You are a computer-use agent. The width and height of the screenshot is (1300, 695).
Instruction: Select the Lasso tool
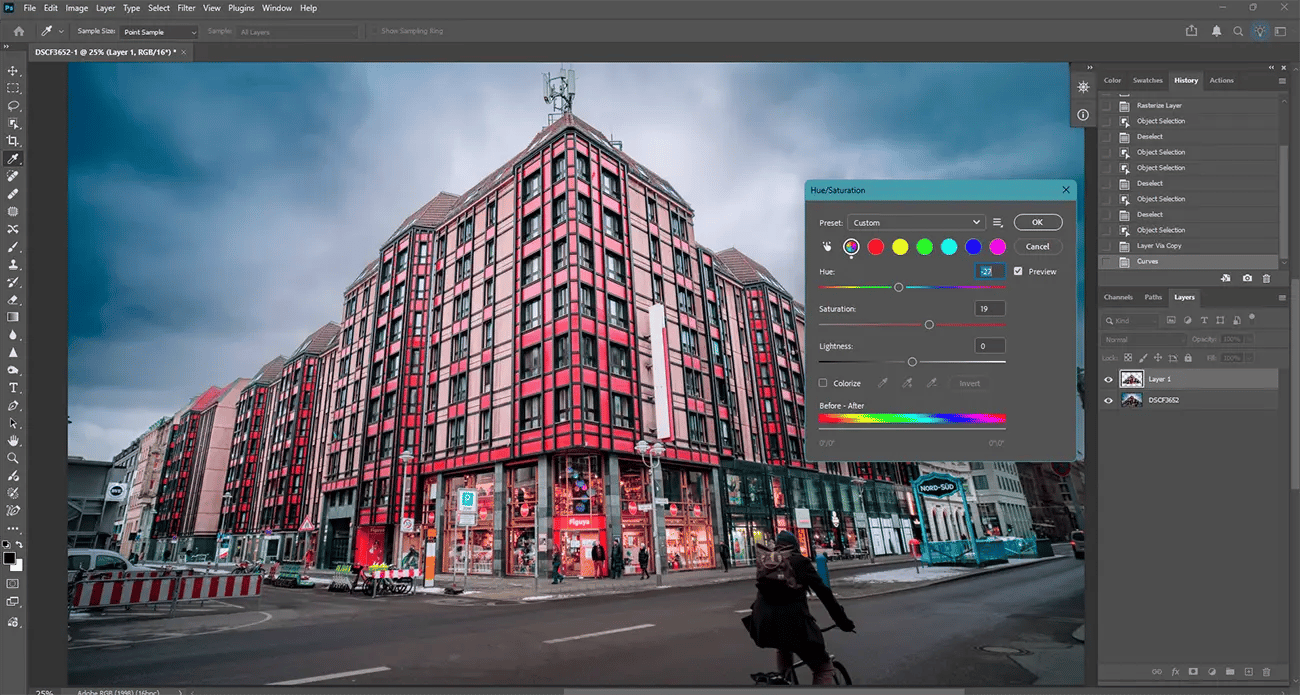(x=13, y=106)
